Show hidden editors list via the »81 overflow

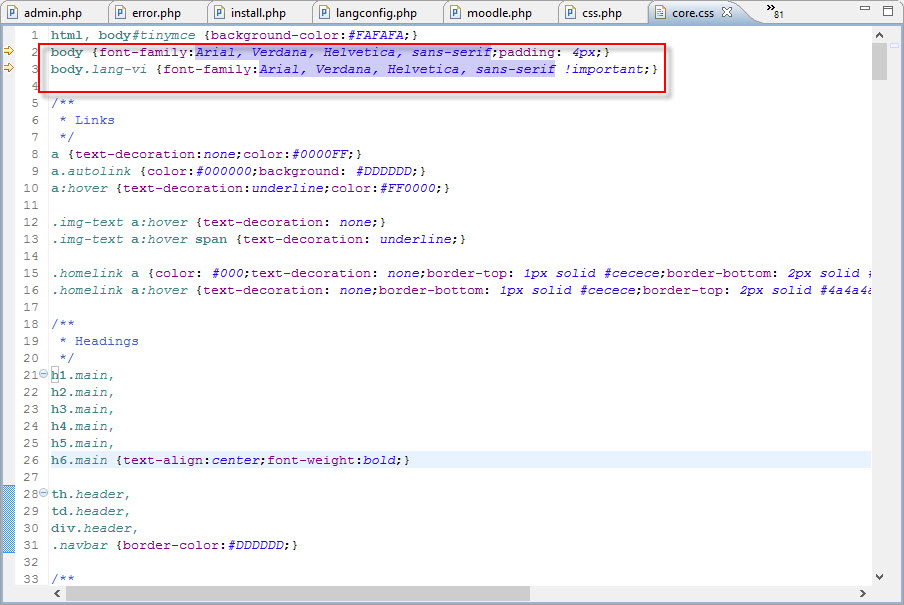pyautogui.click(x=775, y=12)
